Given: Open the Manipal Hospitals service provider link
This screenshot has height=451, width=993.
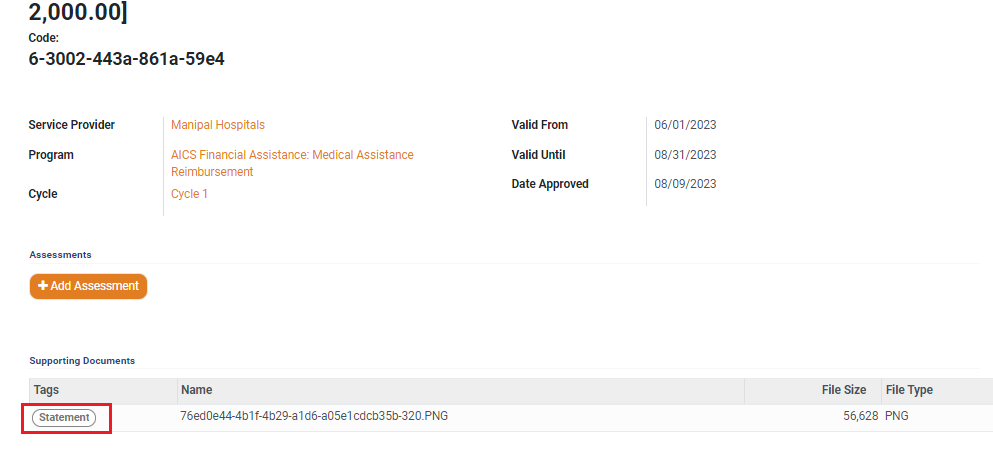Looking at the screenshot, I should coord(218,125).
